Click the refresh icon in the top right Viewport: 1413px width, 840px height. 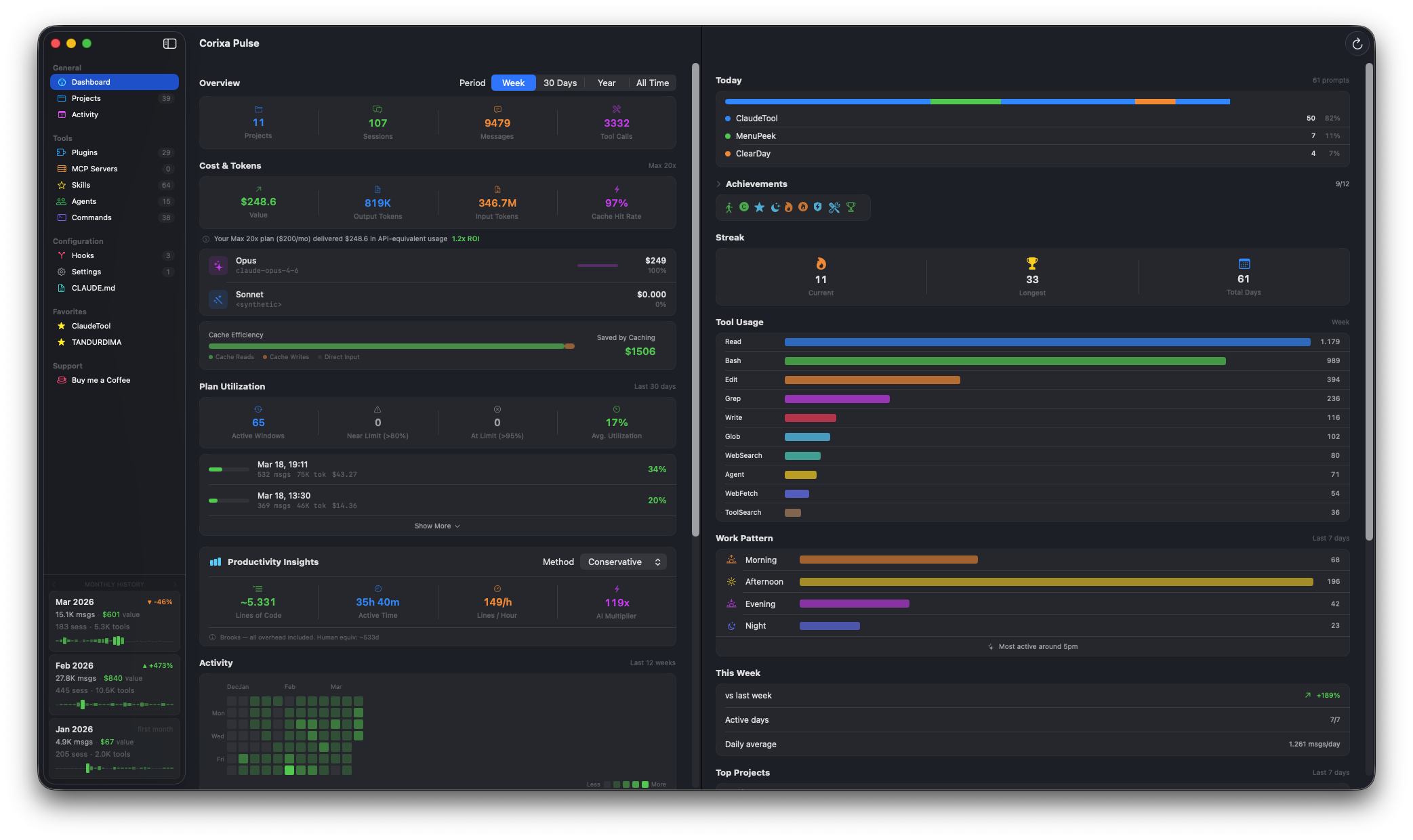pos(1357,43)
